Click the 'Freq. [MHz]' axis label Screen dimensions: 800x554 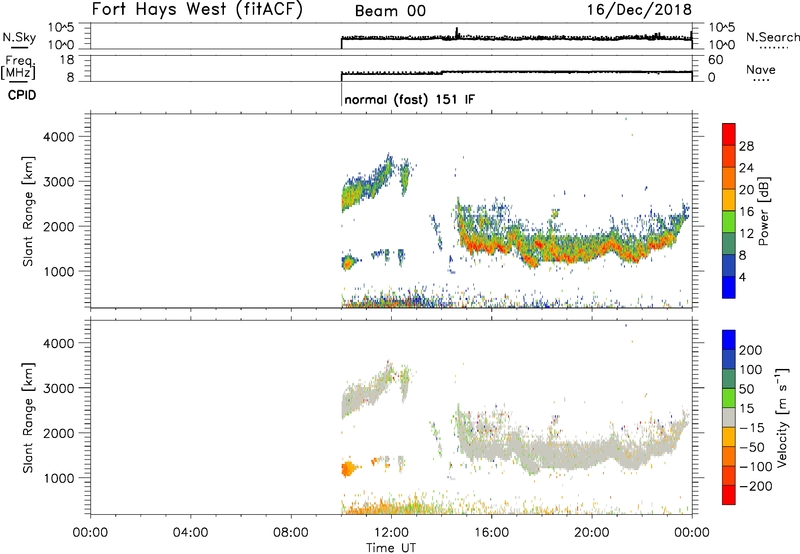pyautogui.click(x=18, y=67)
